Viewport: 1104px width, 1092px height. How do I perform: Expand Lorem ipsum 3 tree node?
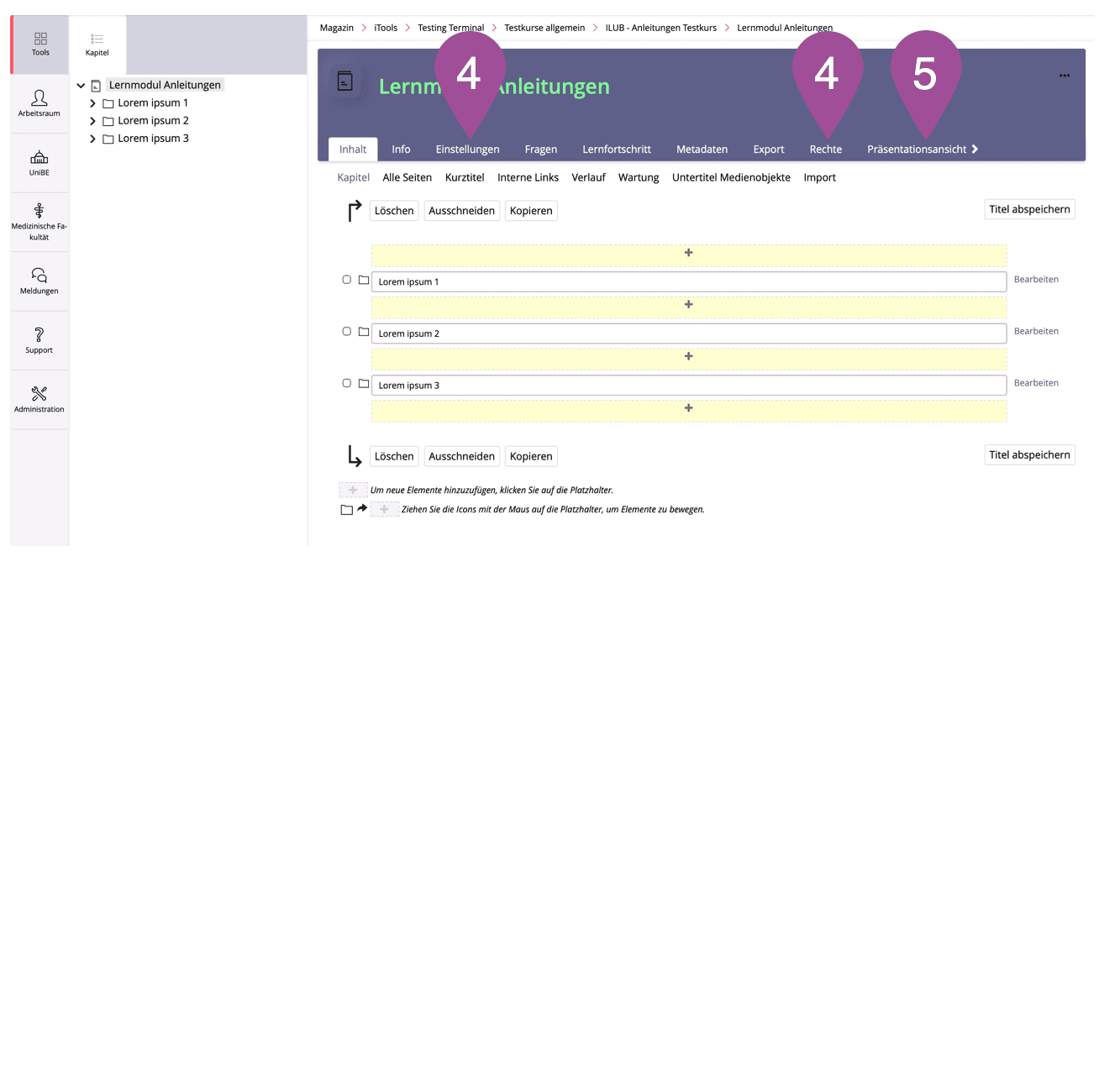(92, 139)
